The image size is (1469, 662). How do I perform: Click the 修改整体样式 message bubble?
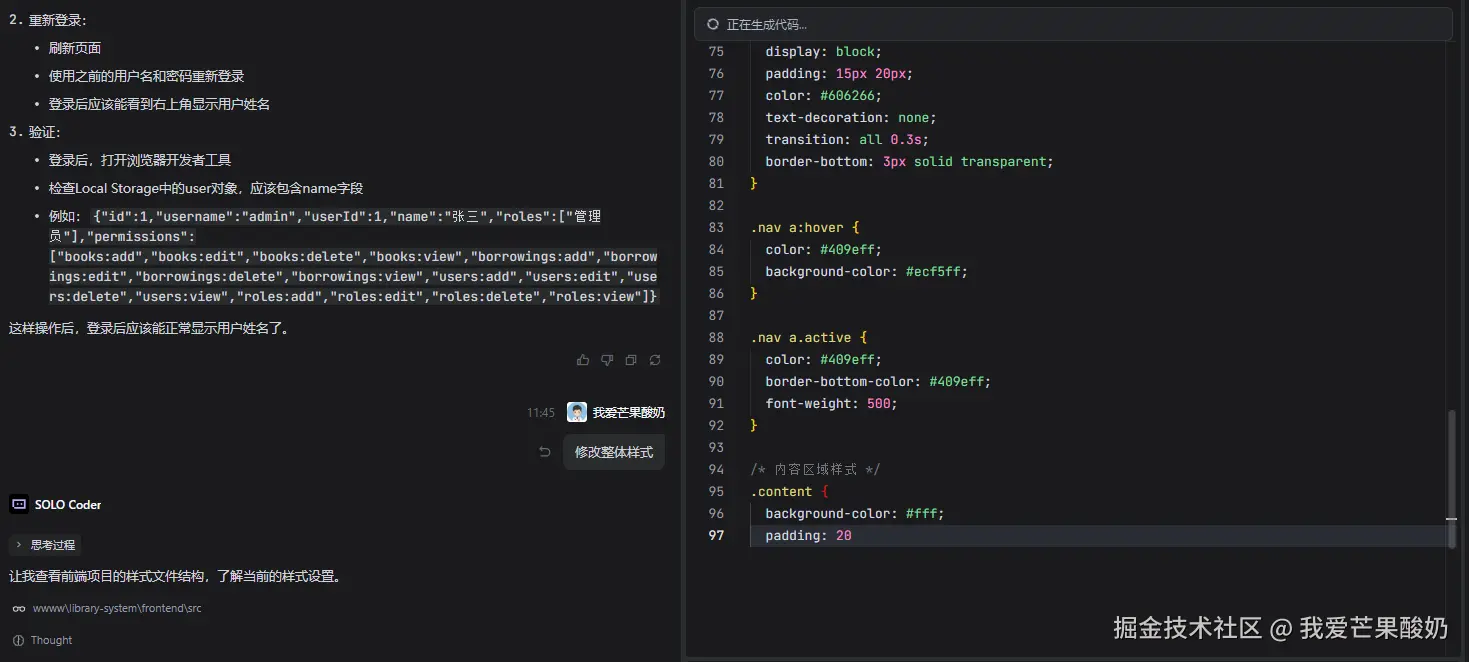614,452
